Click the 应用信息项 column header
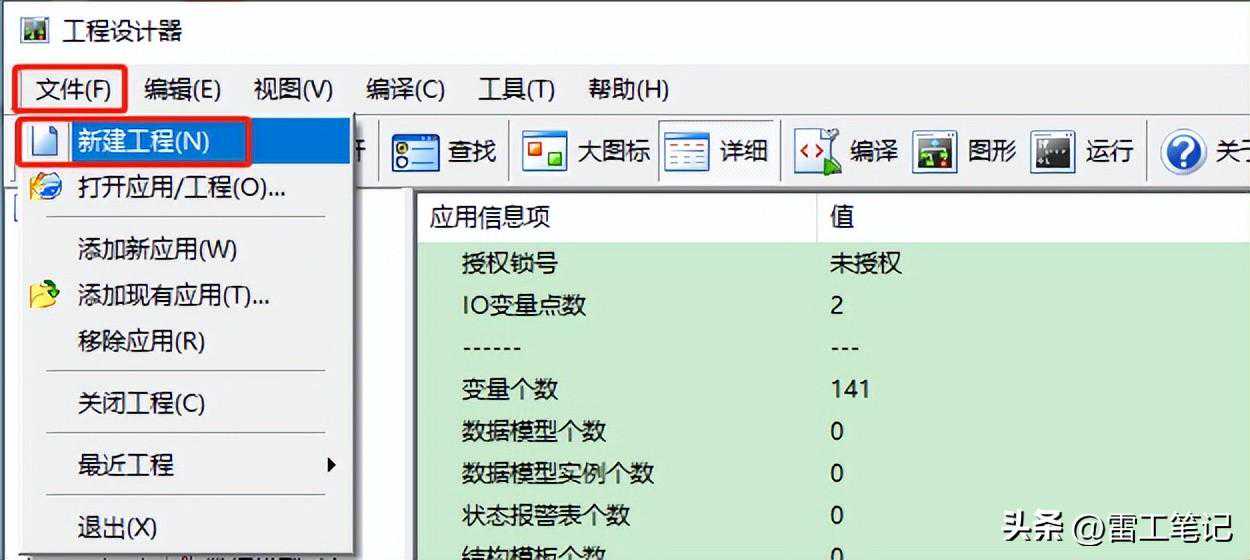 tap(490, 217)
